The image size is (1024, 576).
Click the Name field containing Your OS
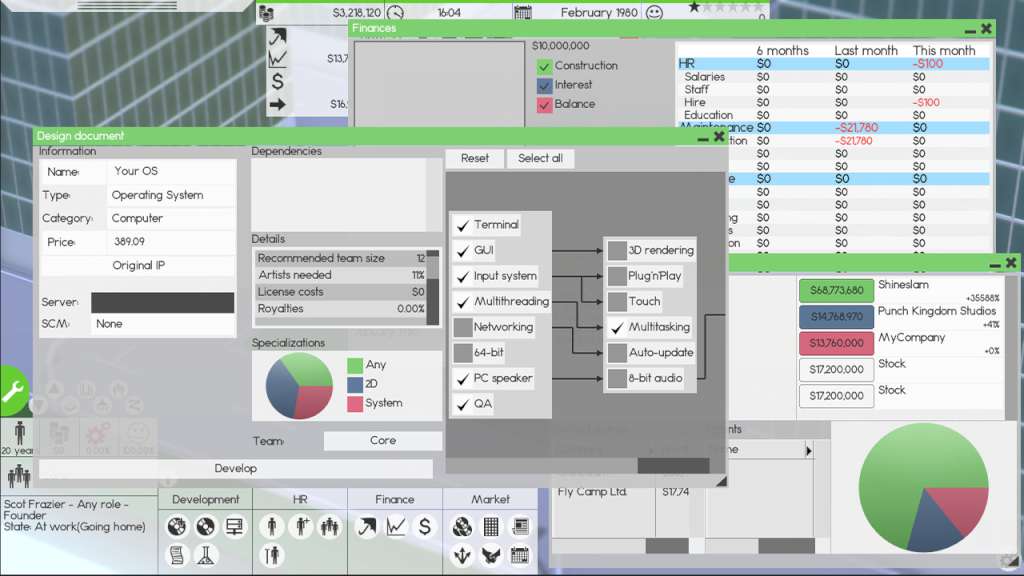point(170,170)
